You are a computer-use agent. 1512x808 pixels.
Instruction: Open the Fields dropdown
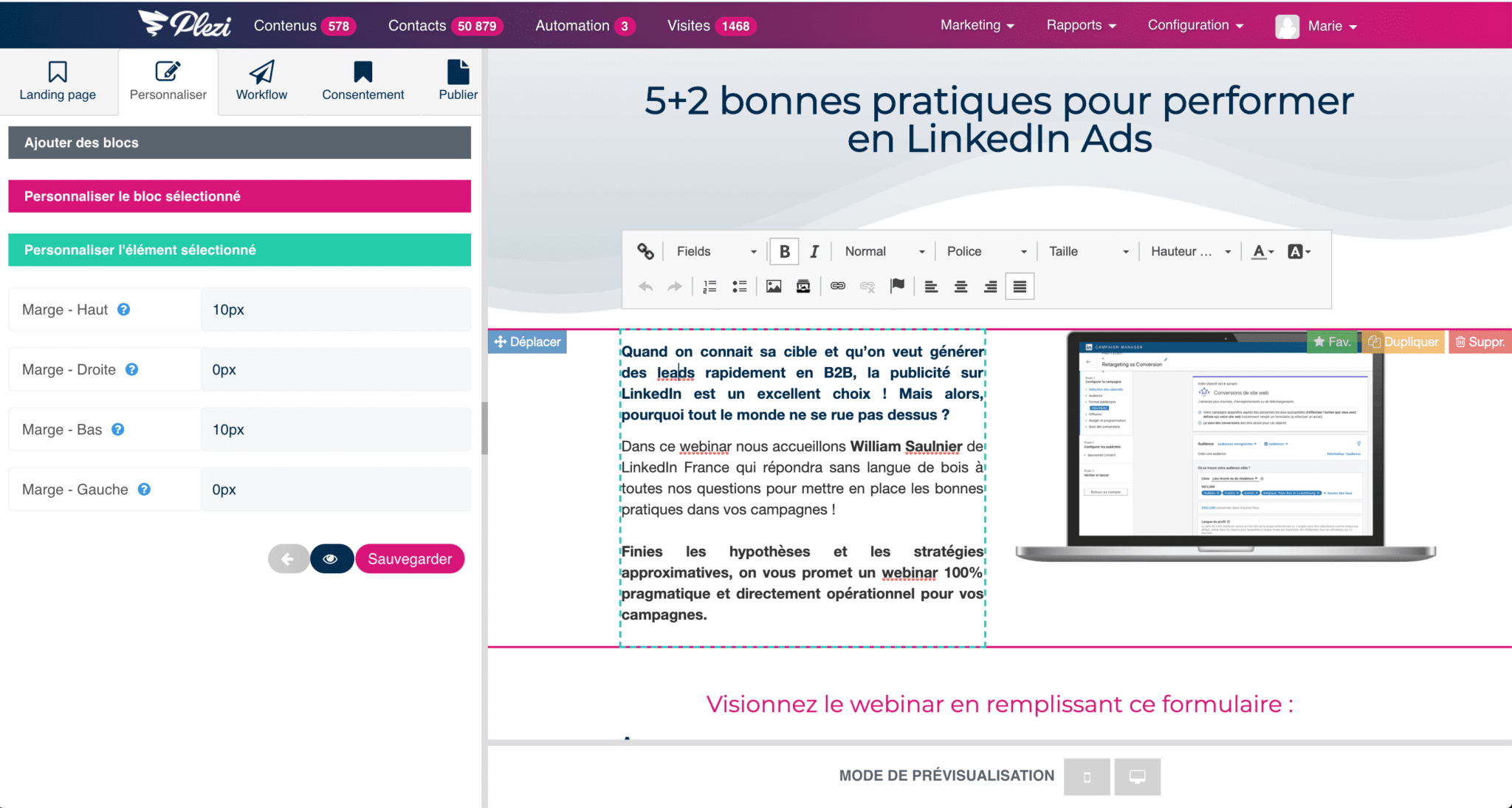tap(715, 251)
